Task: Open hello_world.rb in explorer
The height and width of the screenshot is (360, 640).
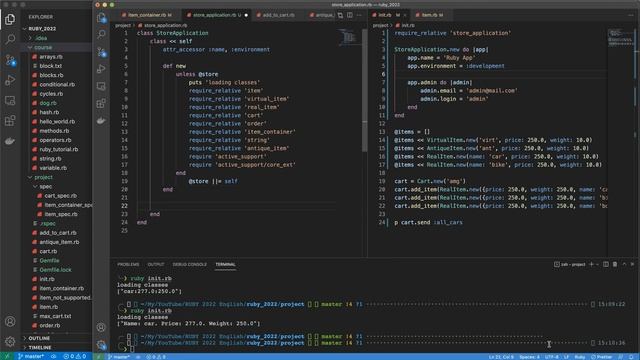Action: point(57,122)
